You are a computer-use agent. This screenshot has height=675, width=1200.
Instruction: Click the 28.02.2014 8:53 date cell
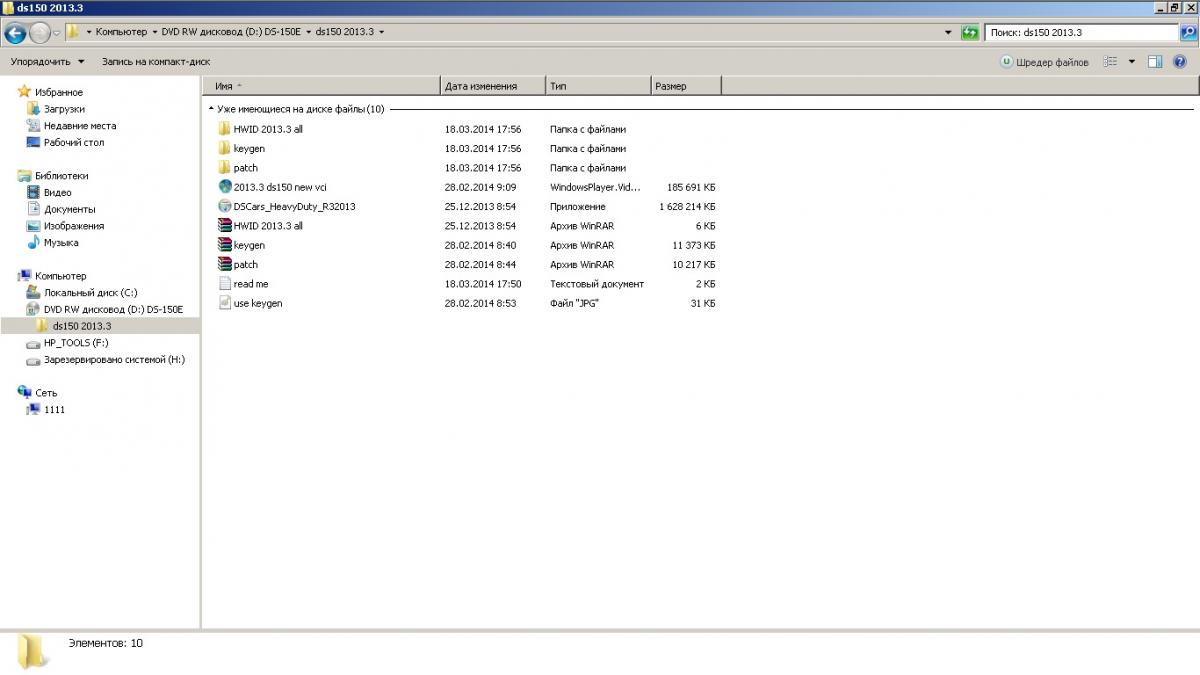[x=481, y=303]
